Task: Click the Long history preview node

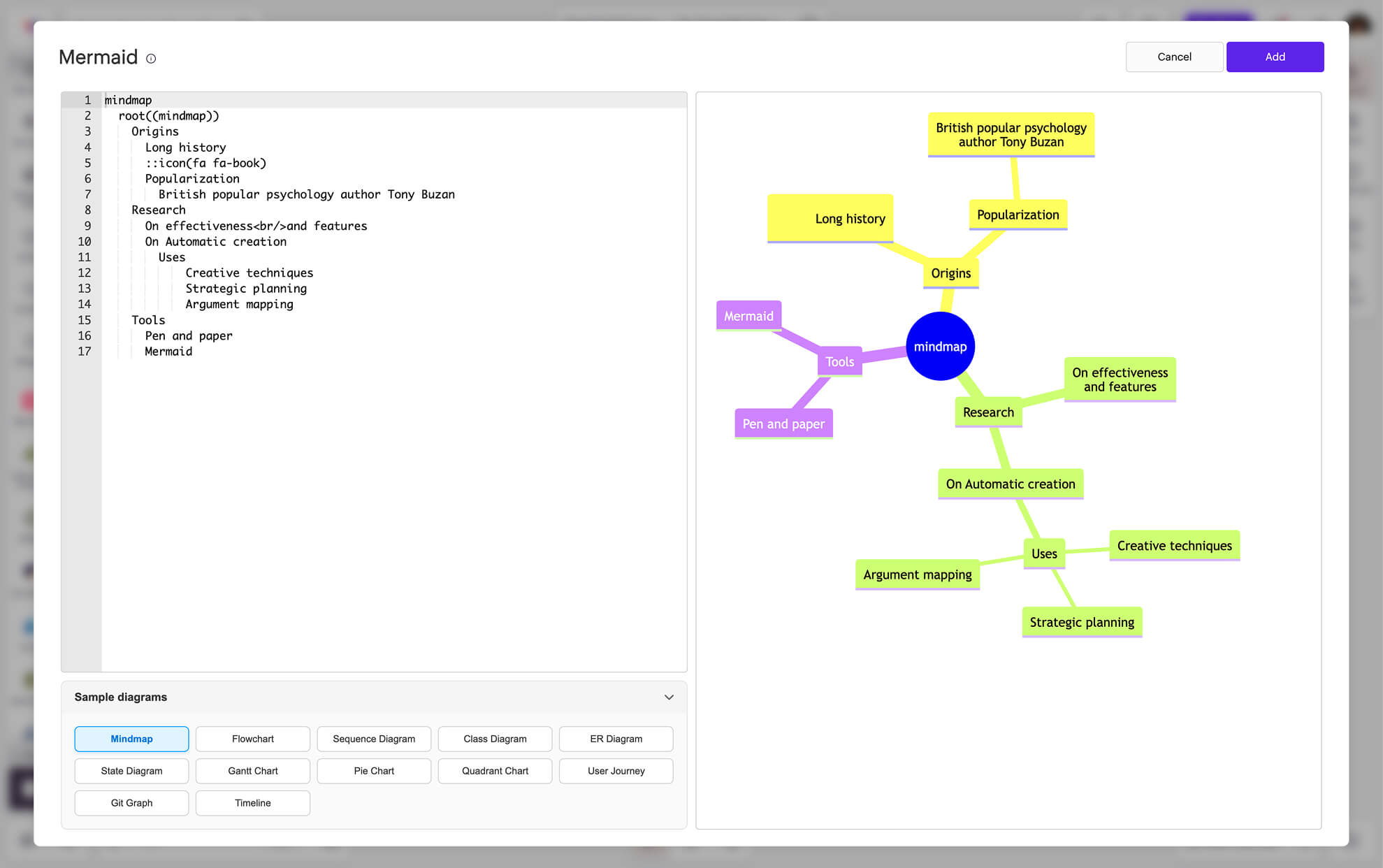Action: [x=830, y=219]
